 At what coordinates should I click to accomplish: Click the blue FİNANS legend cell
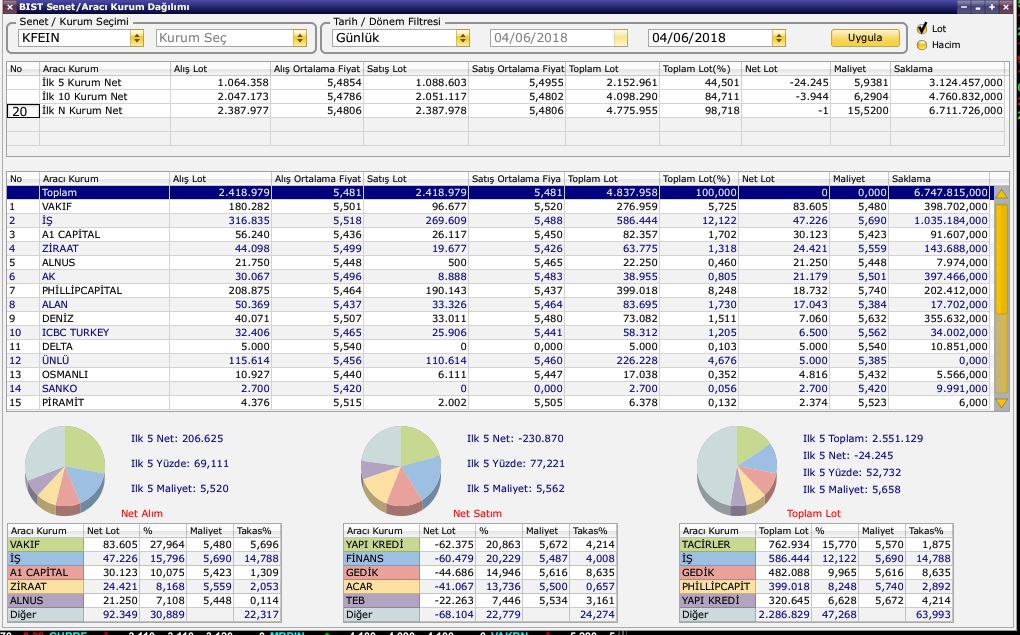pos(382,558)
